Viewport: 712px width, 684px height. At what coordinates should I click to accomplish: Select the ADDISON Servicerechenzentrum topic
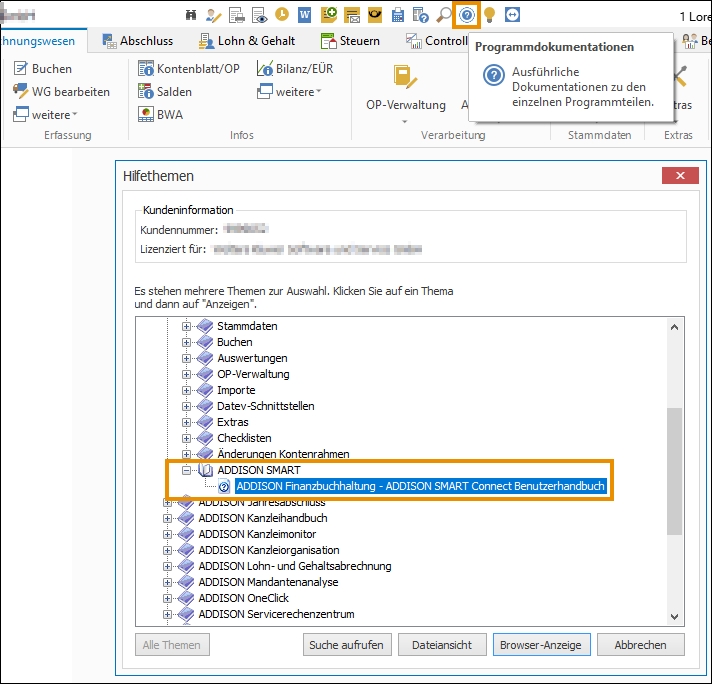276,614
